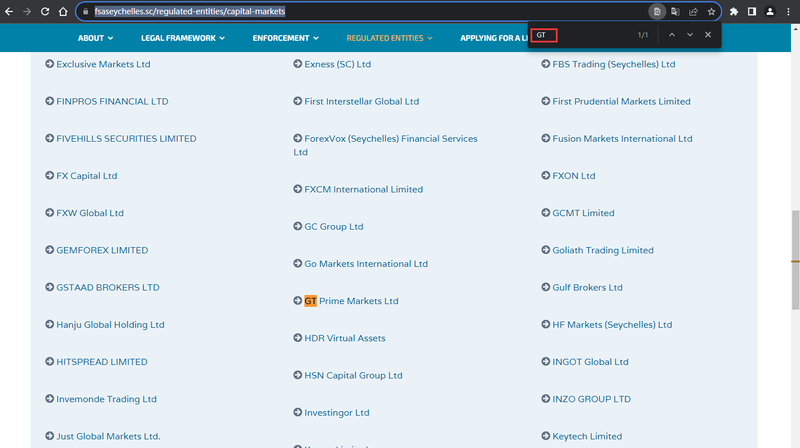Open the browser home page
This screenshot has width=800, height=448.
(63, 11)
